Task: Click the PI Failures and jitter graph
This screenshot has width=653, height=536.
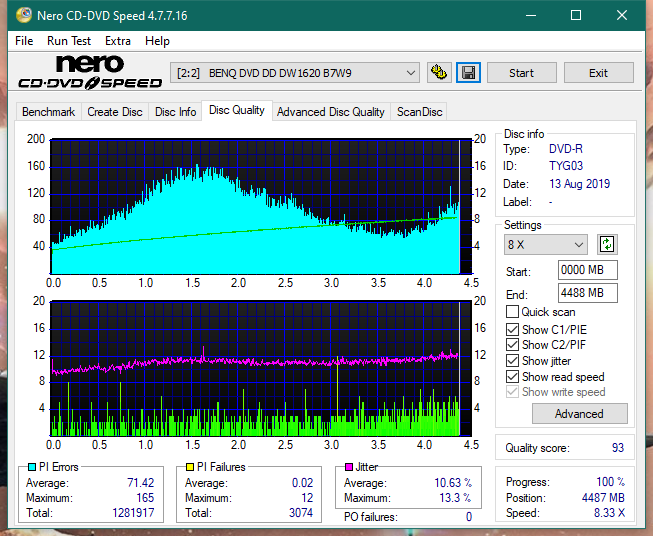Action: click(x=261, y=369)
